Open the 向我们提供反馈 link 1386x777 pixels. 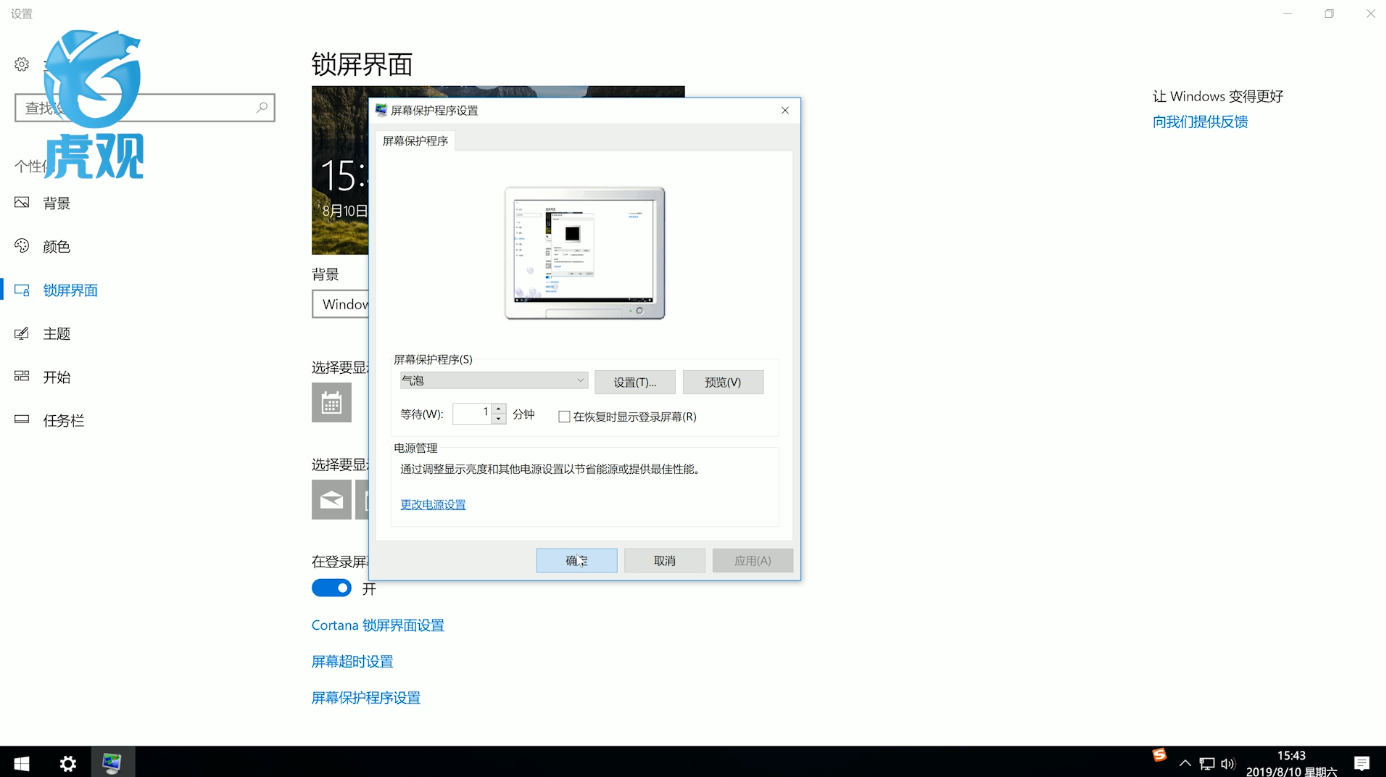(x=1200, y=122)
